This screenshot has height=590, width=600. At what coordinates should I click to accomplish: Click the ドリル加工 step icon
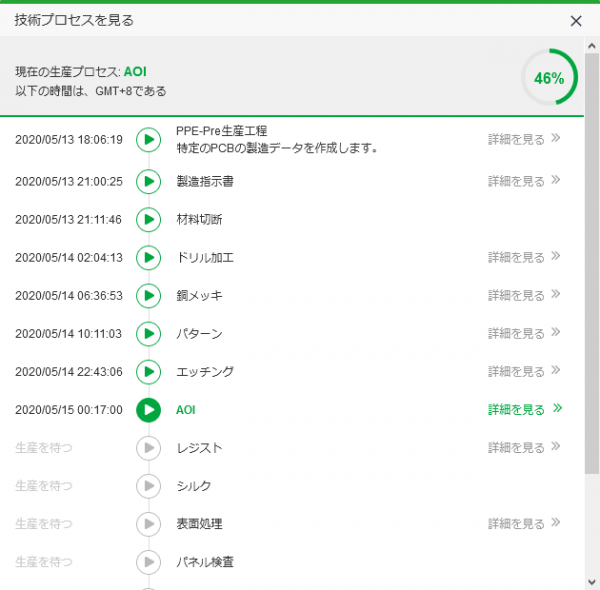[x=148, y=258]
